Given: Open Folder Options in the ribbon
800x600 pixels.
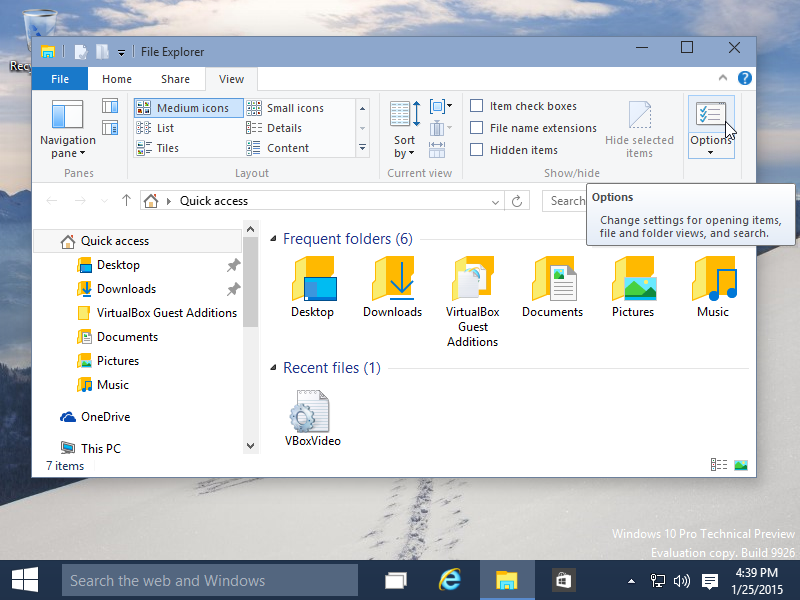Looking at the screenshot, I should coord(711,120).
